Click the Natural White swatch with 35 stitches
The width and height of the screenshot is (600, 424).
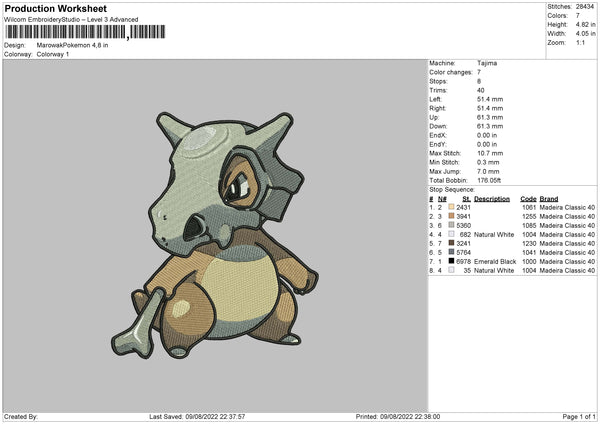pyautogui.click(x=451, y=270)
